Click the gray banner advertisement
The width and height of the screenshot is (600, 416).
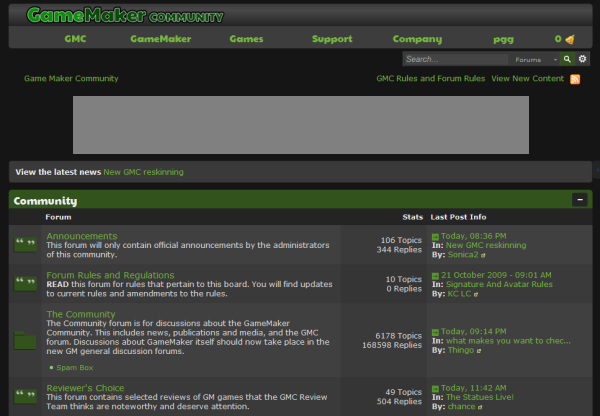[x=301, y=125]
